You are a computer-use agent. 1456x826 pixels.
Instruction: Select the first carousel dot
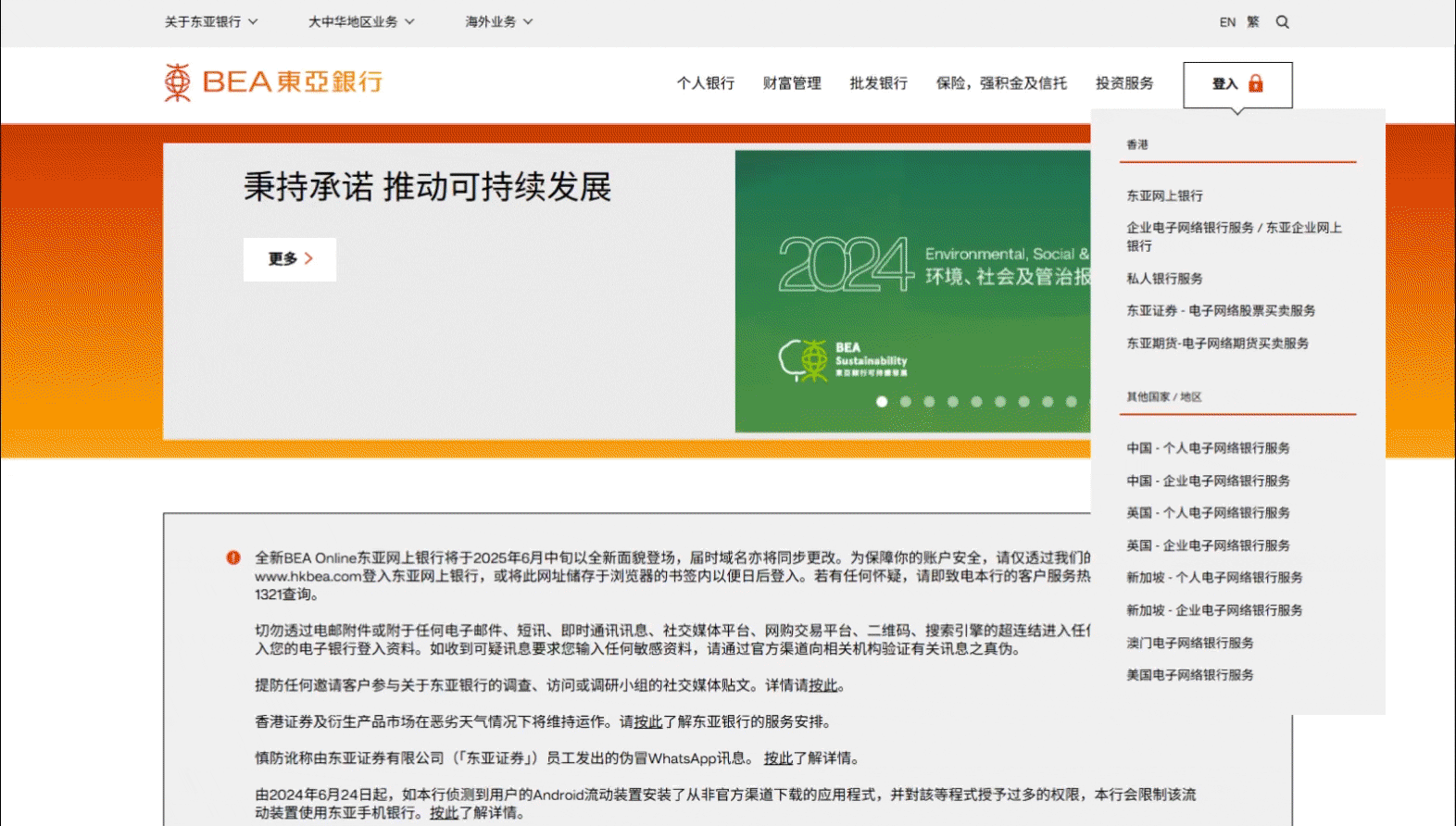point(882,401)
